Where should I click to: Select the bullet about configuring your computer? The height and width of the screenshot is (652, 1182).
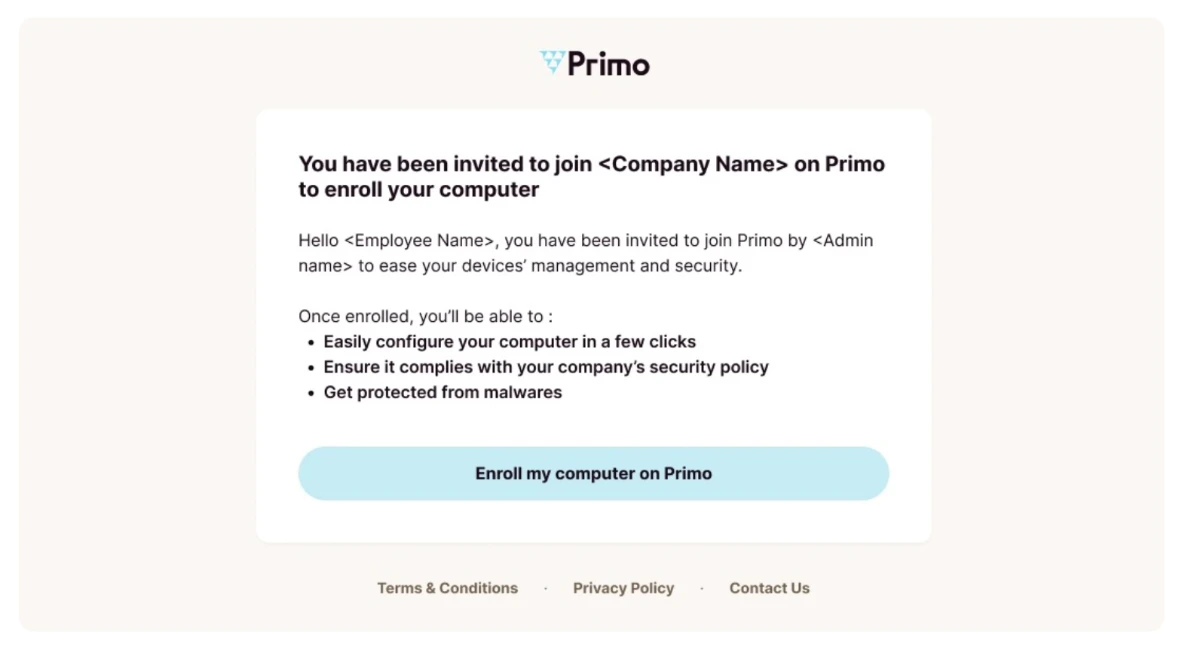[x=509, y=341]
